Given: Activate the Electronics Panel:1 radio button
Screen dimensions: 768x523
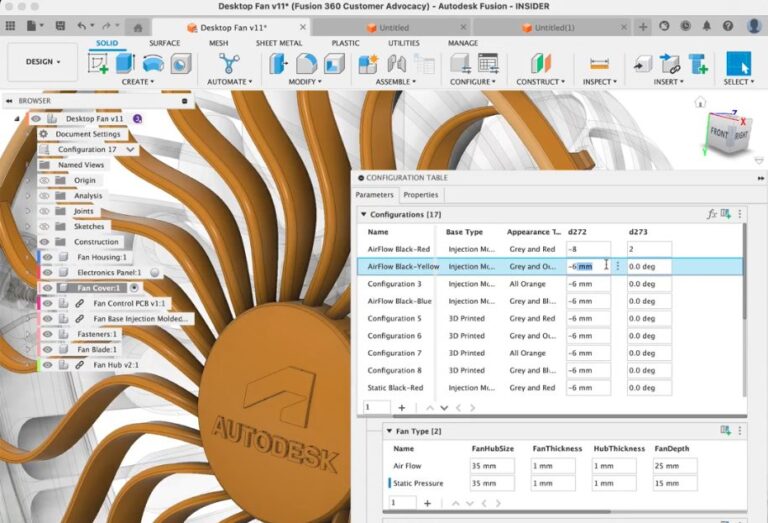Looking at the screenshot, I should [x=155, y=272].
